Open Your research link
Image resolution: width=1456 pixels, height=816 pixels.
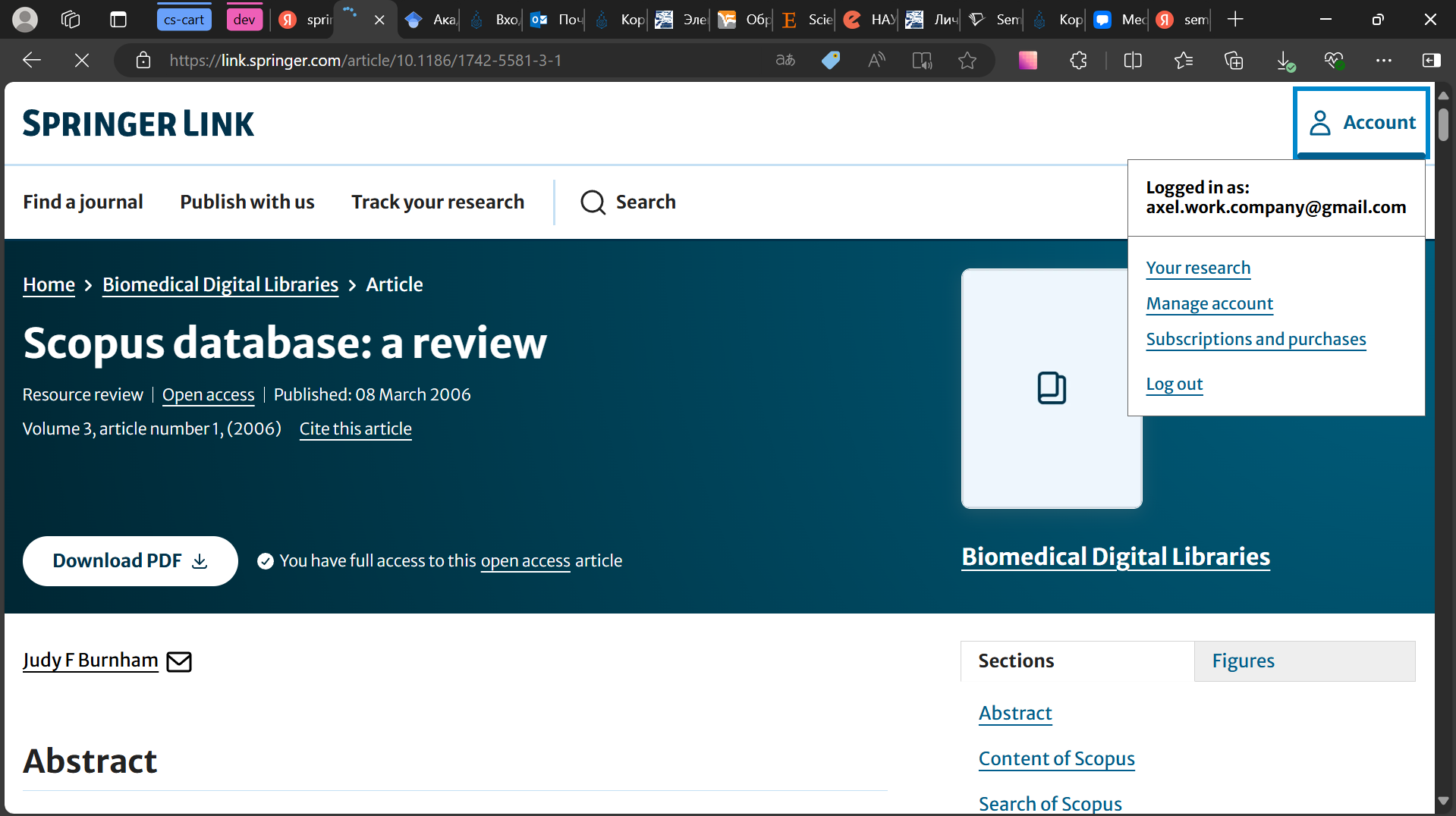[1198, 268]
